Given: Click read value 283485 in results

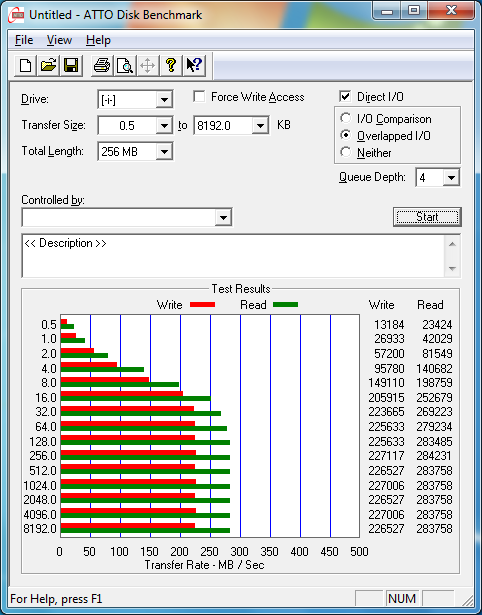Looking at the screenshot, I should click(434, 442).
